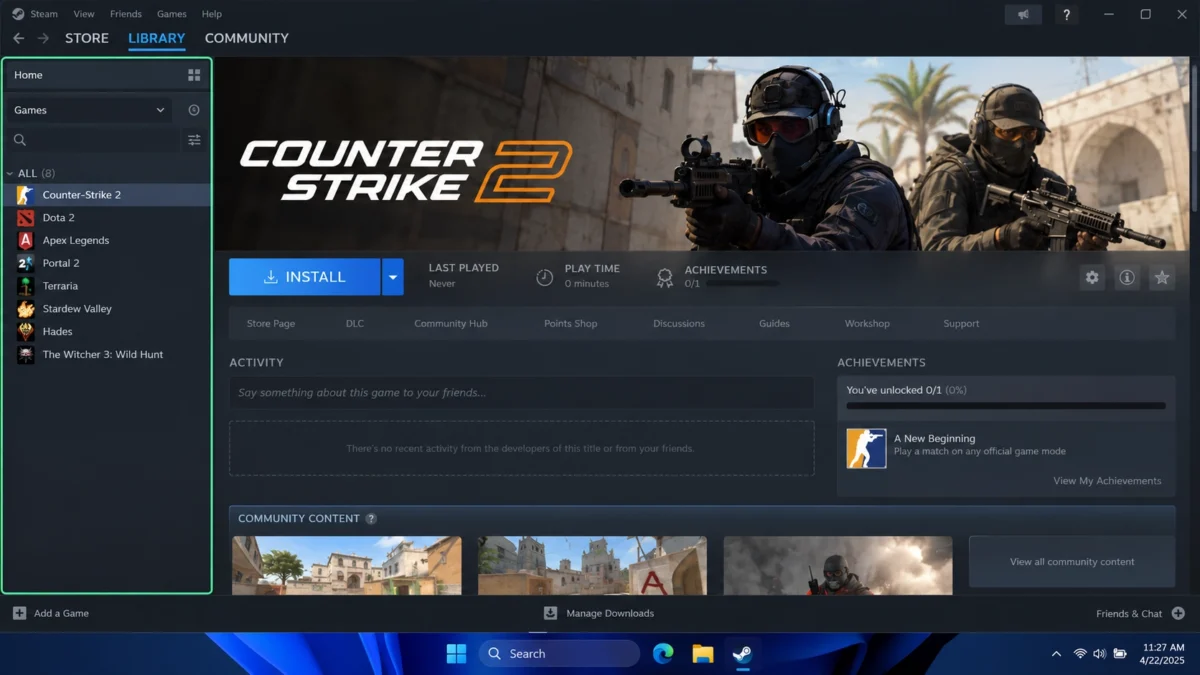Viewport: 1200px width, 675px height.
Task: Open the Community Hub link
Action: coord(451,323)
